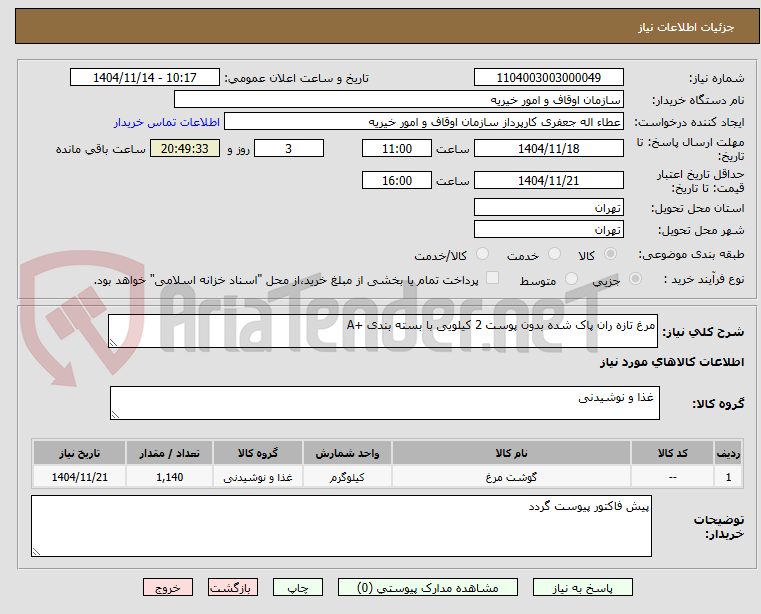Click the گروه کالا text area

pos(385,403)
